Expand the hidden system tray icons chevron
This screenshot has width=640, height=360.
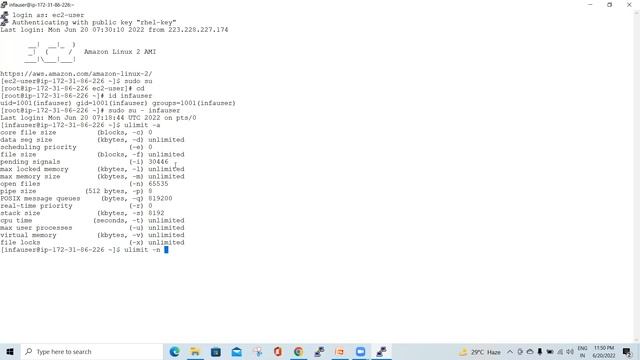[510, 352]
